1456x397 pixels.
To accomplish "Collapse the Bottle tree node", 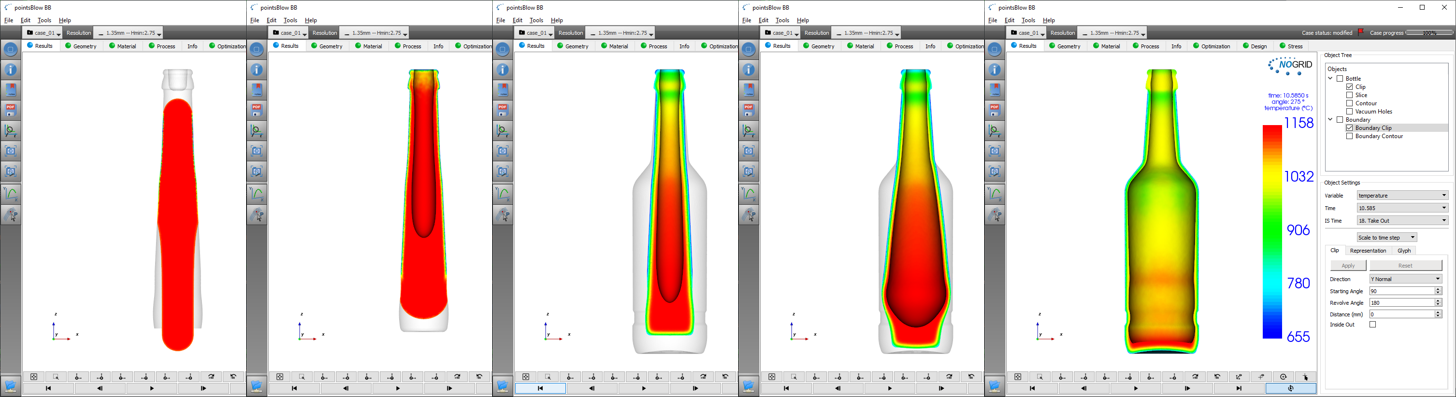I will pyautogui.click(x=1331, y=79).
